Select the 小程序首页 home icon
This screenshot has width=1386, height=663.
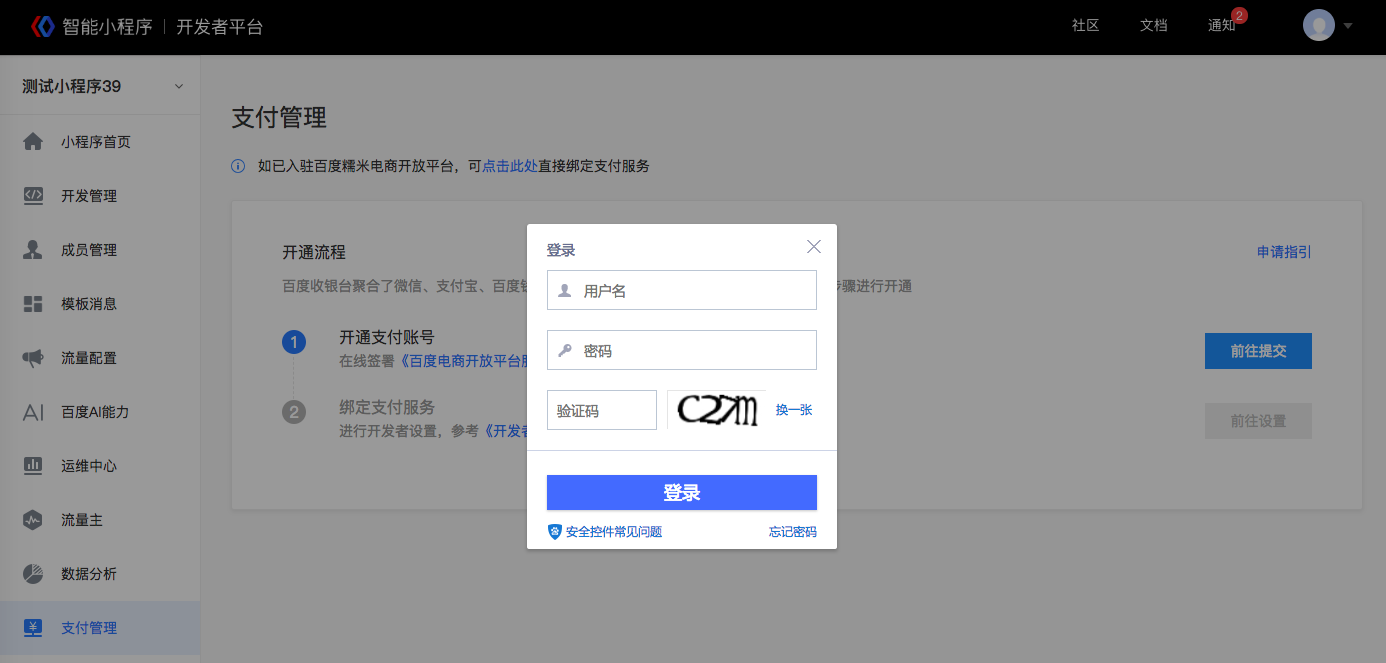(34, 141)
